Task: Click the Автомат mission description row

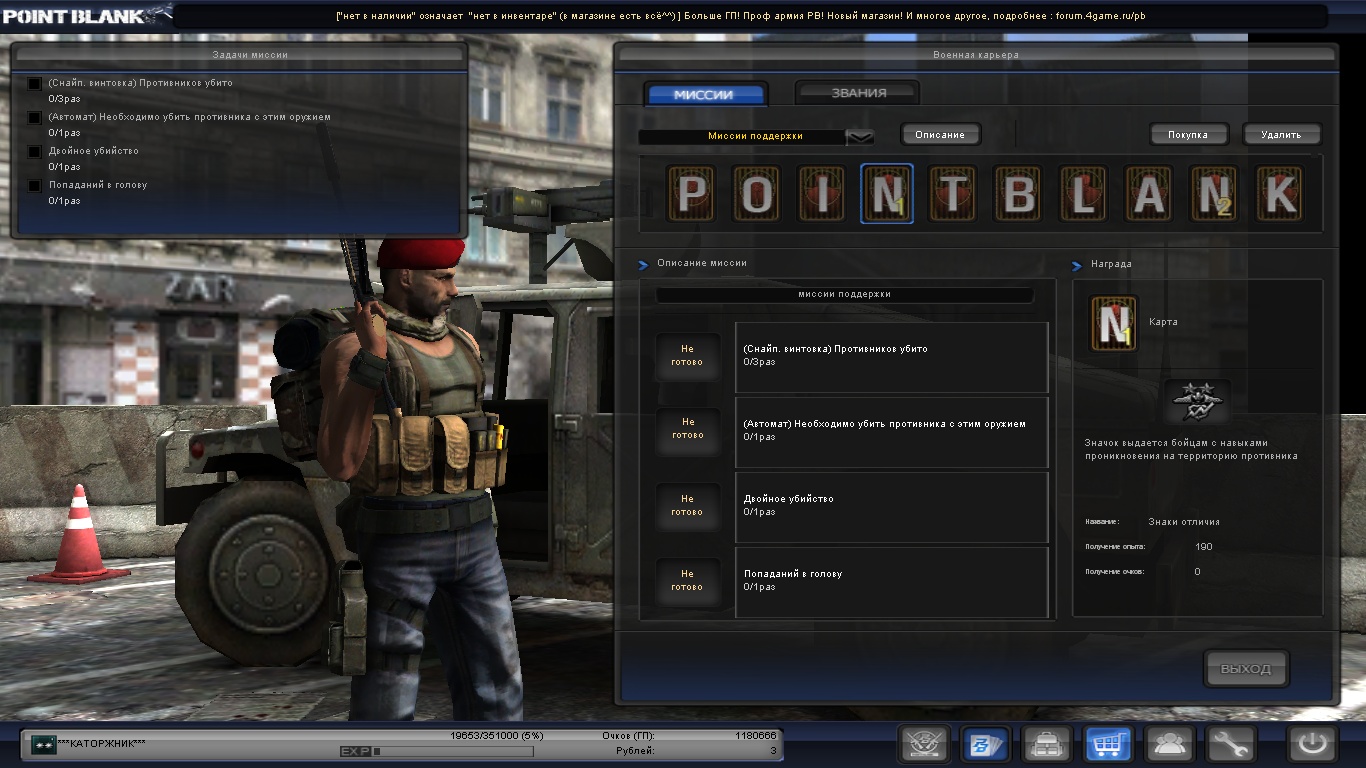Action: click(891, 432)
